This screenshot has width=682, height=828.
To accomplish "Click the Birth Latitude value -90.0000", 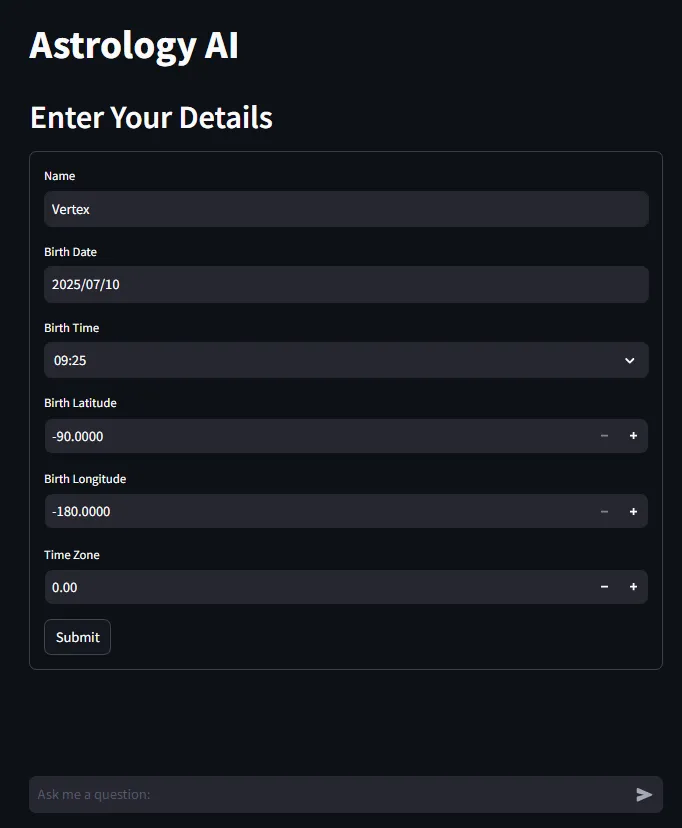I will coord(78,436).
